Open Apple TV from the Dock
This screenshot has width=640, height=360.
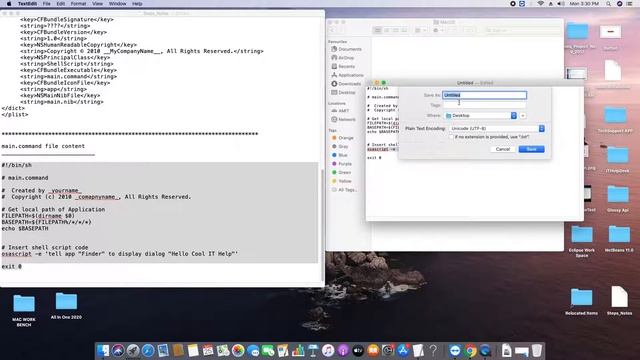coord(358,350)
